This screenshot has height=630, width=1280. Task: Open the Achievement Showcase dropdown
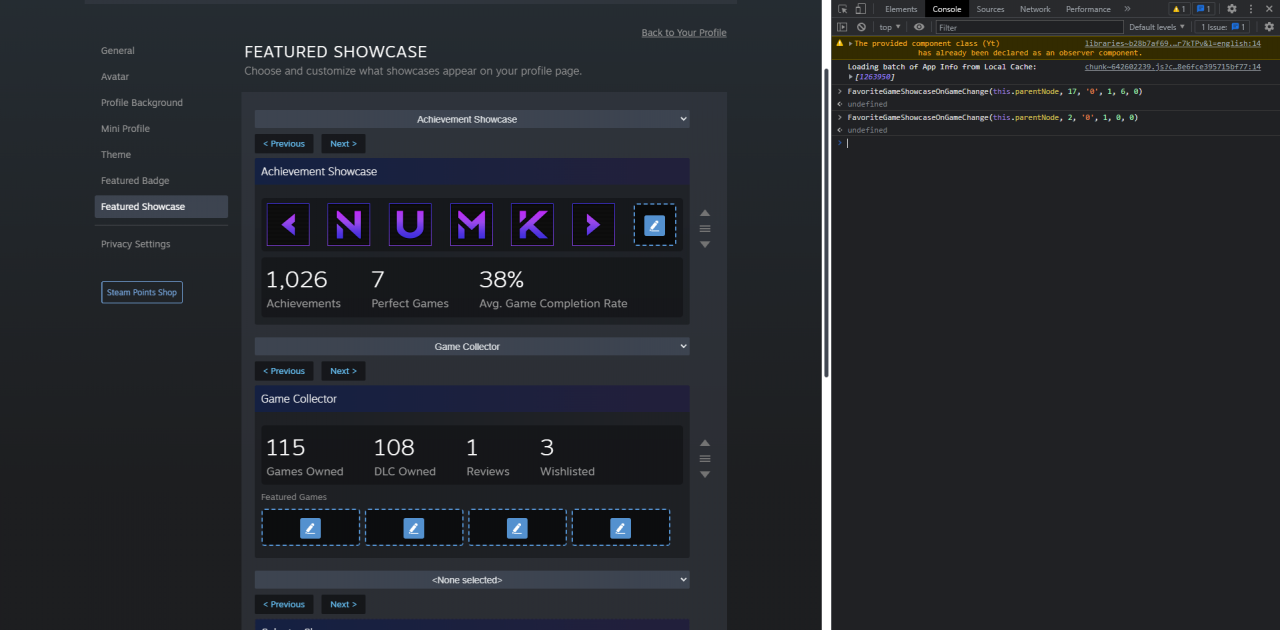click(x=472, y=119)
